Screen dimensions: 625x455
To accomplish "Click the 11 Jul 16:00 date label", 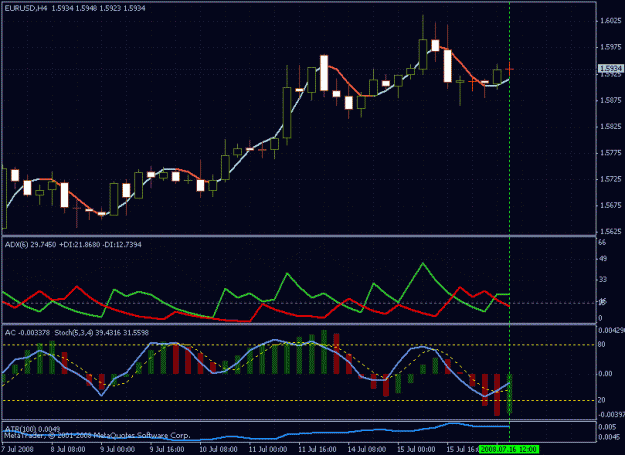I will pyautogui.click(x=317, y=449).
